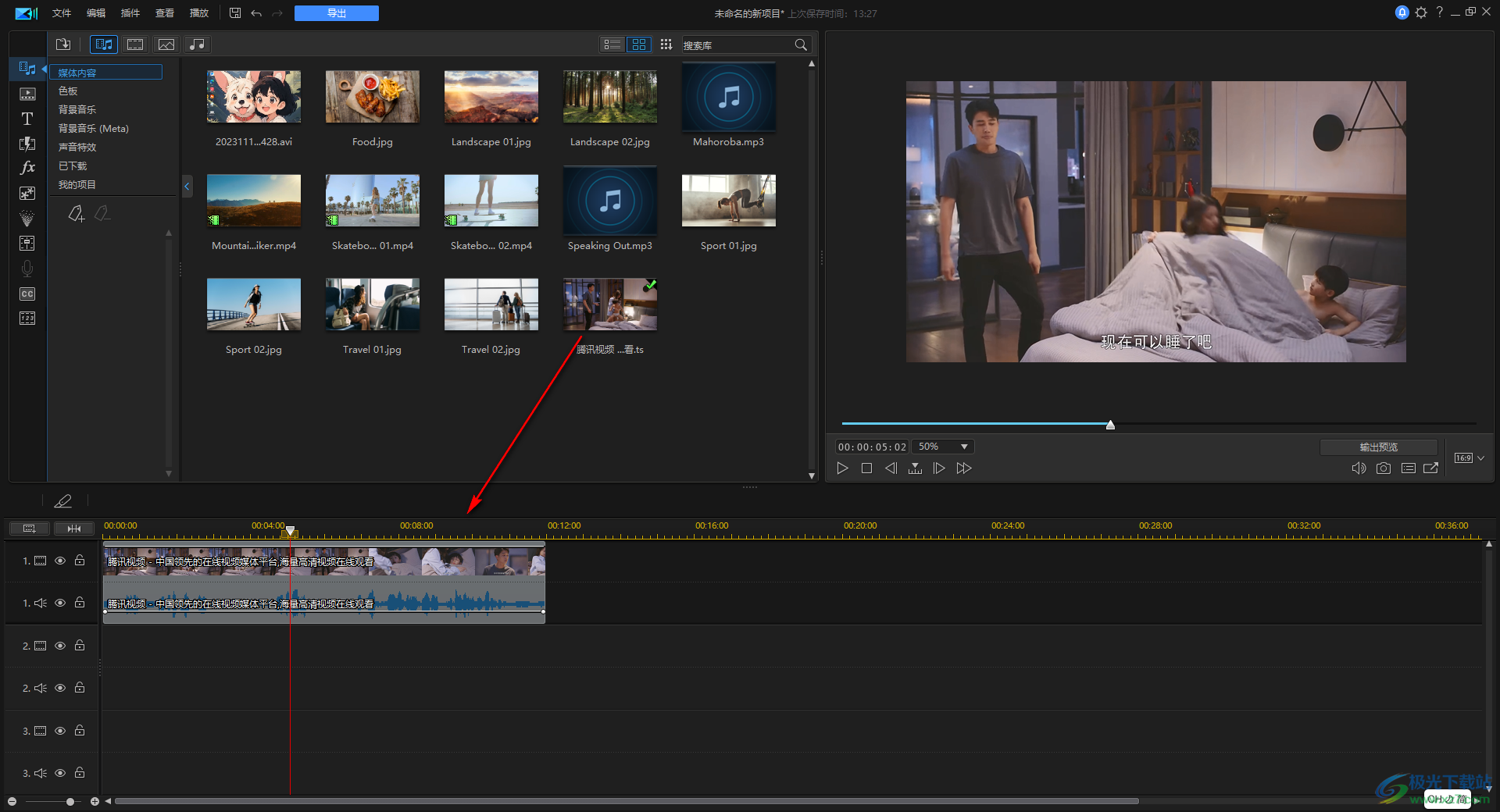Undo the last action
The image size is (1500, 812).
pos(256,13)
